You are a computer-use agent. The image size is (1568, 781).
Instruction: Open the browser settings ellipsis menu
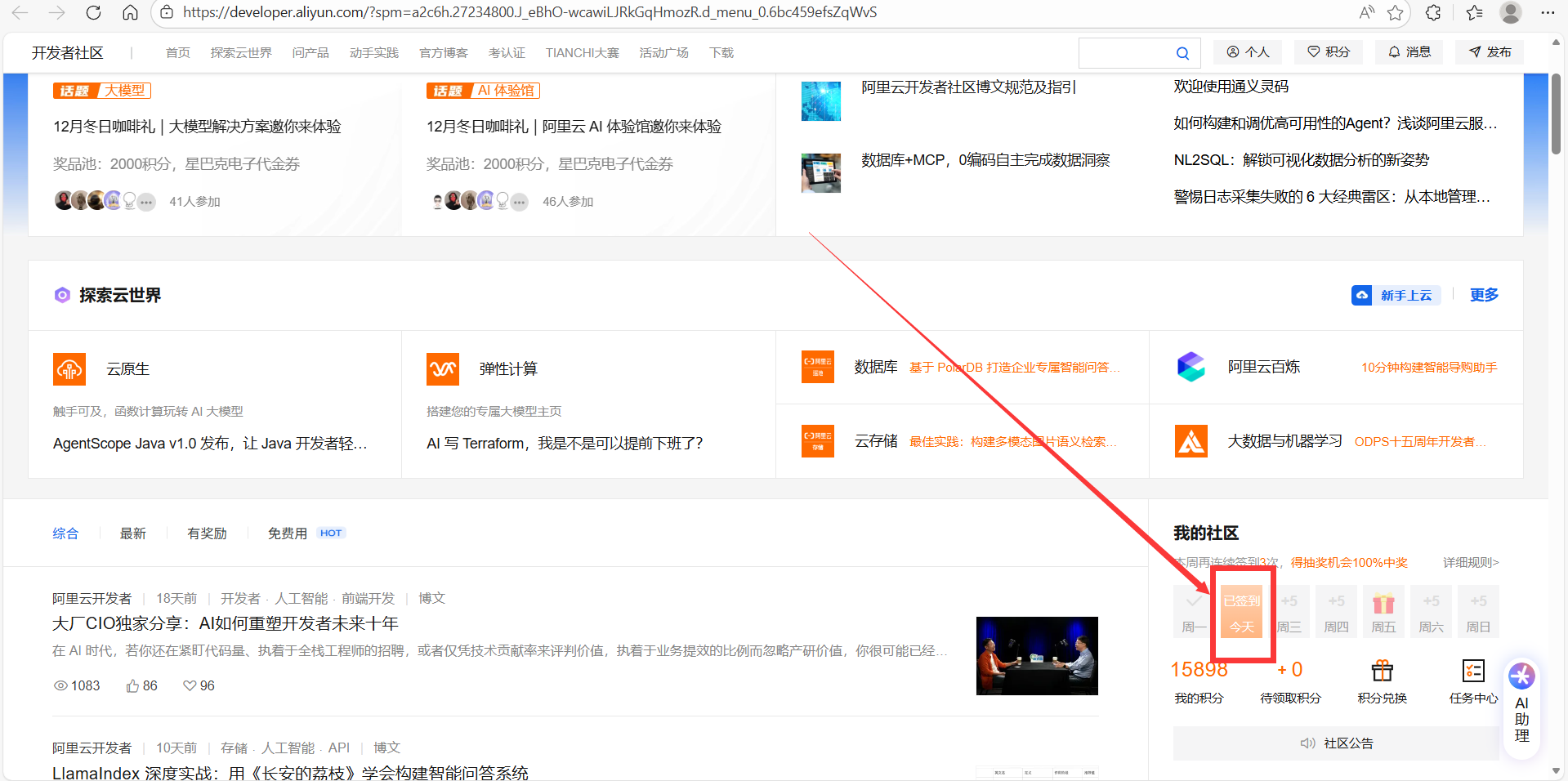pyautogui.click(x=1549, y=12)
